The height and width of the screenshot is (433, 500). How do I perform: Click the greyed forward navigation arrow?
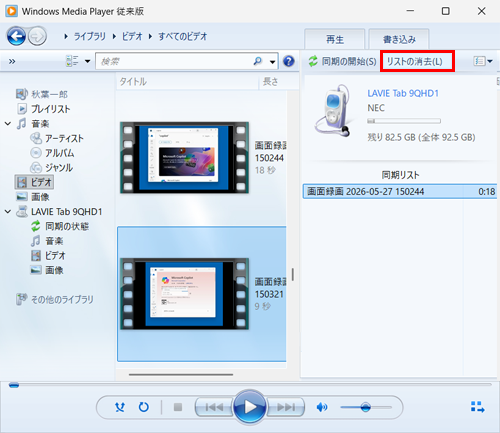[x=37, y=36]
